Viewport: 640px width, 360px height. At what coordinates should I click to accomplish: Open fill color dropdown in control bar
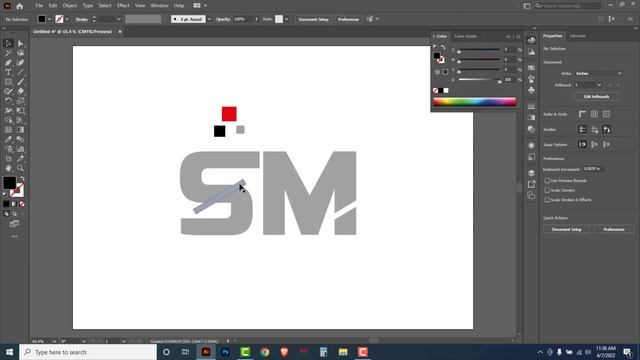pyautogui.click(x=49, y=19)
